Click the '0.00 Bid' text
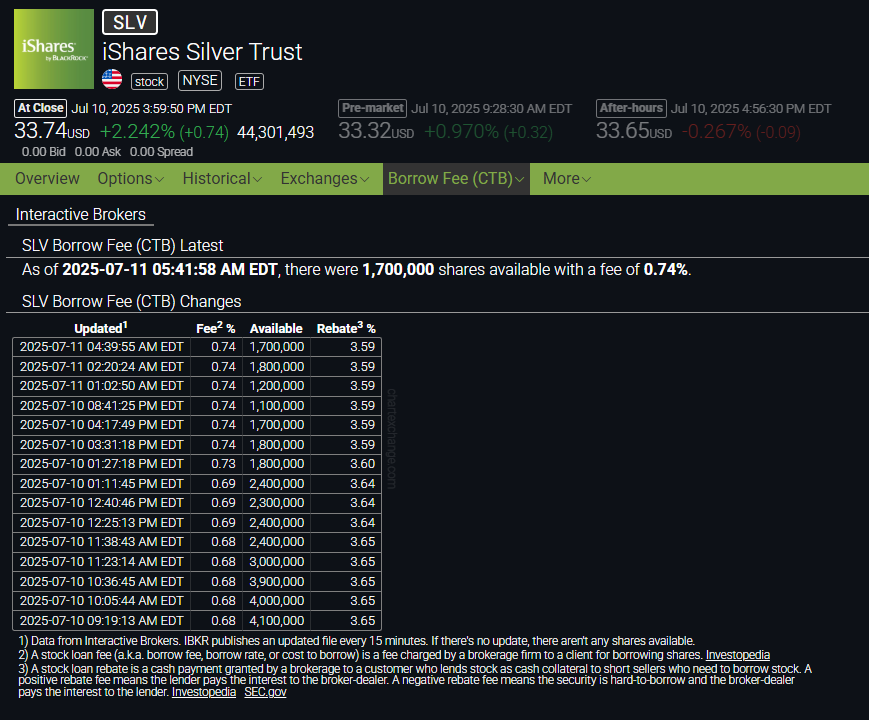The width and height of the screenshot is (869, 720). 43,152
